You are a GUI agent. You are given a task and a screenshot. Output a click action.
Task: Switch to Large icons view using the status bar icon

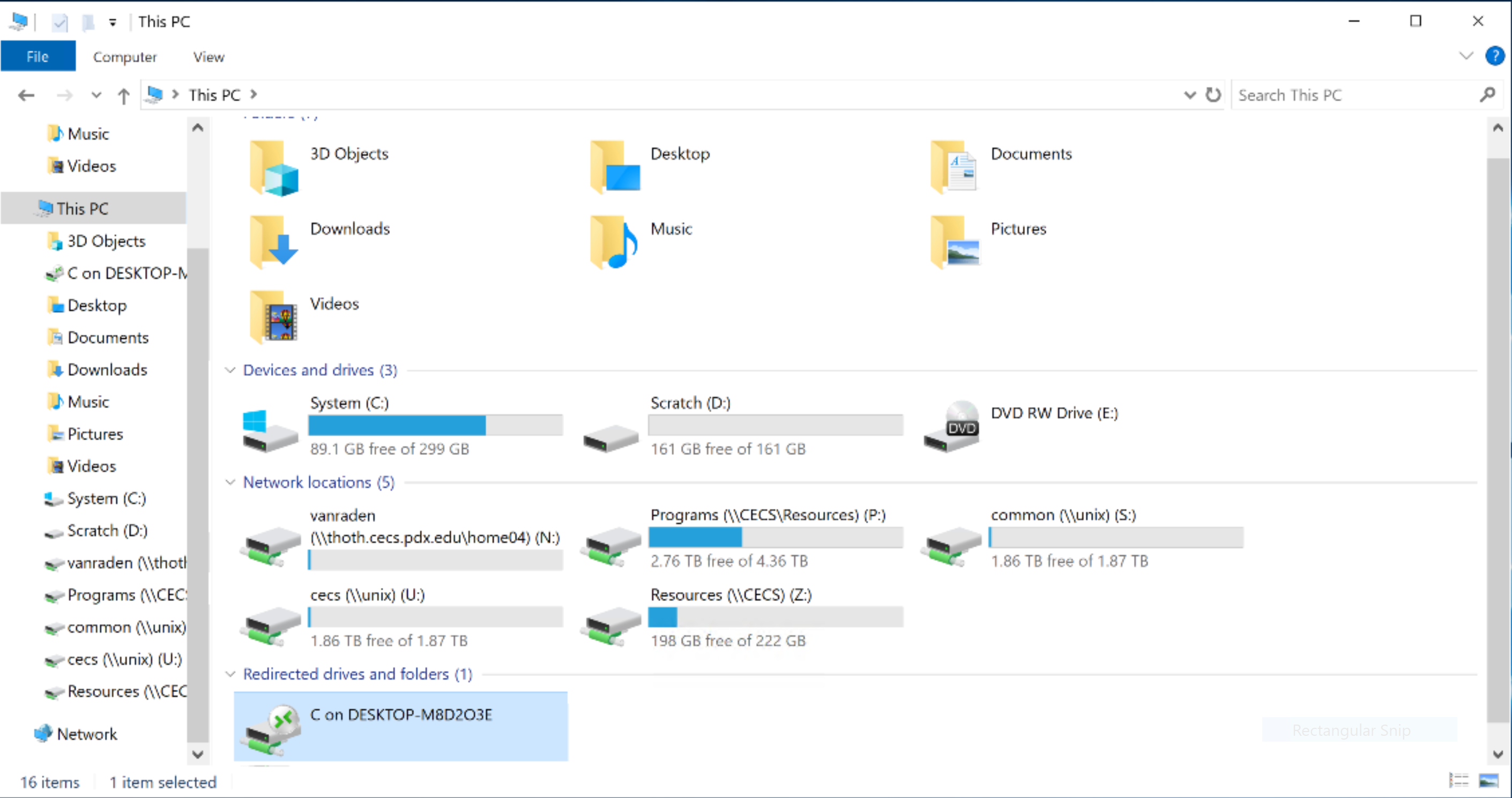tap(1485, 781)
